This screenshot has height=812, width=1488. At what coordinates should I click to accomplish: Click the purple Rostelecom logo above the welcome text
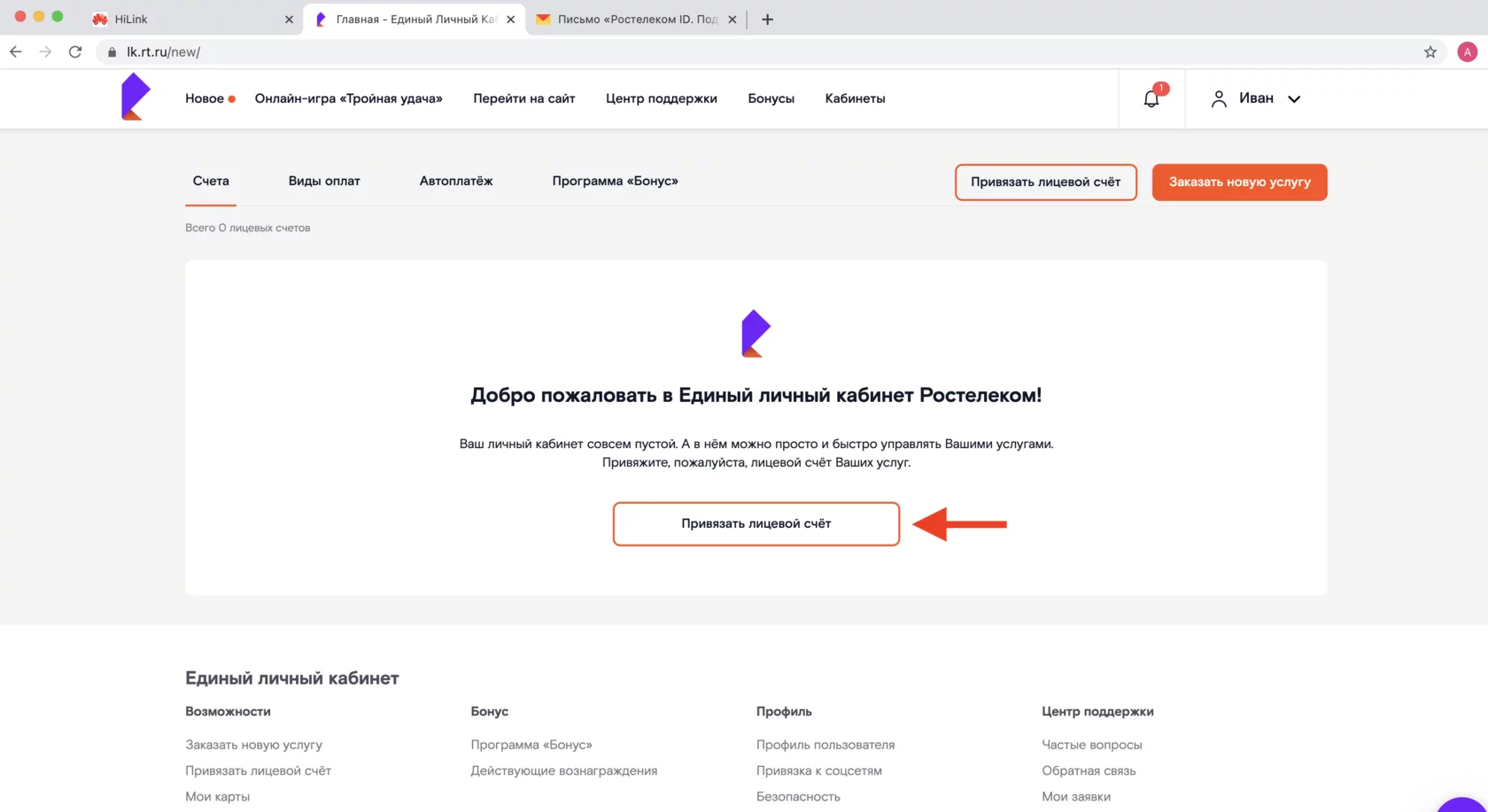tap(756, 332)
